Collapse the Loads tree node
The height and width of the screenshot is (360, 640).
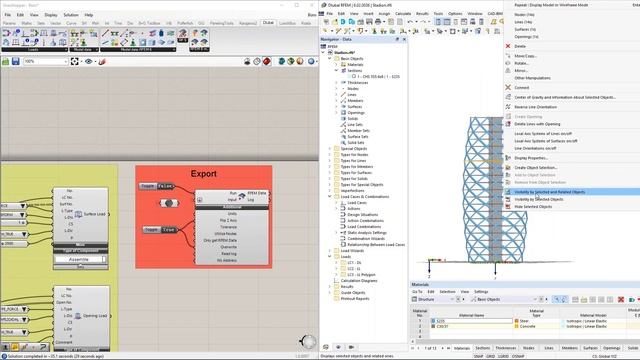coord(330,257)
